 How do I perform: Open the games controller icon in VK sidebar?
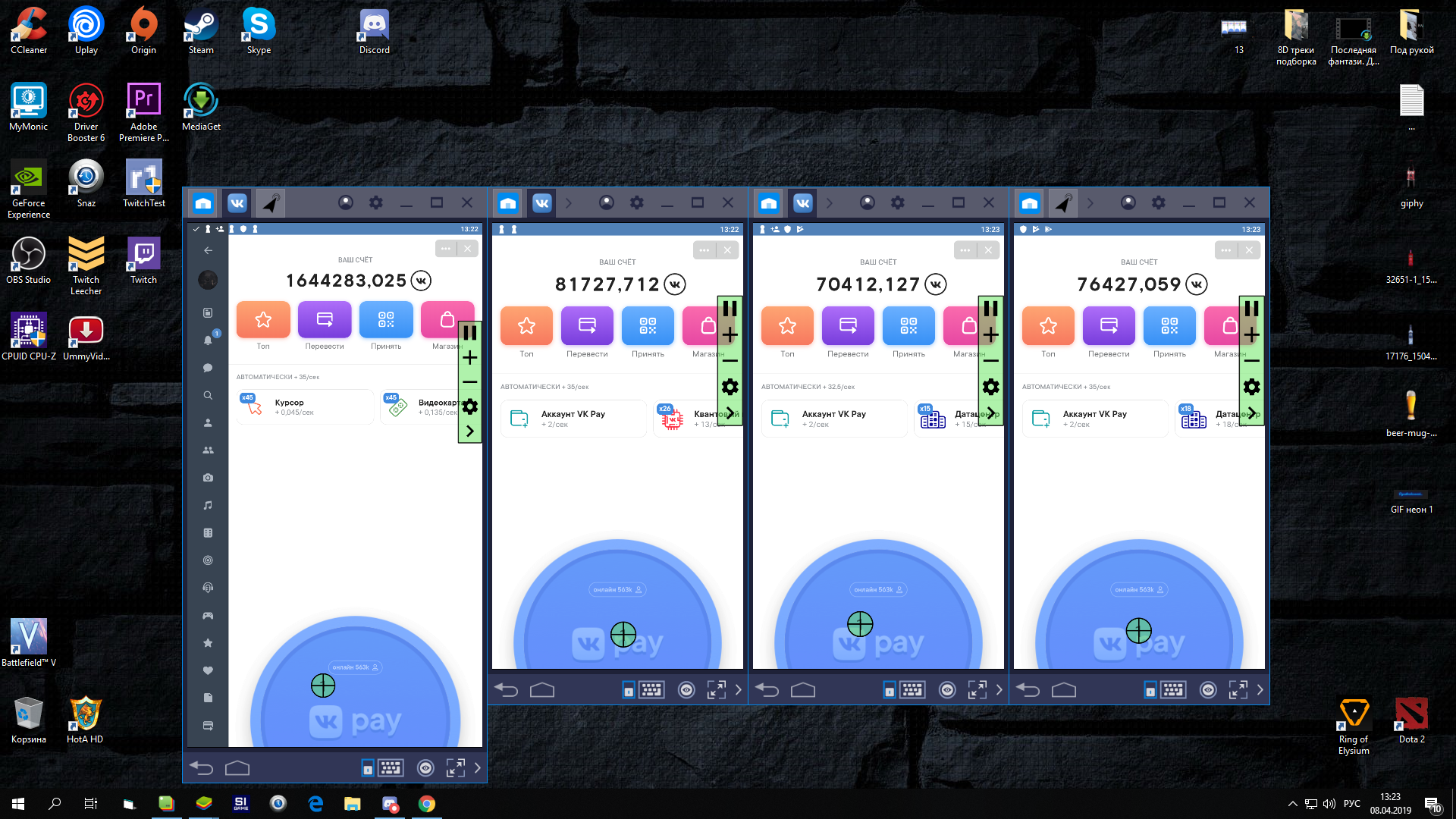(x=208, y=615)
